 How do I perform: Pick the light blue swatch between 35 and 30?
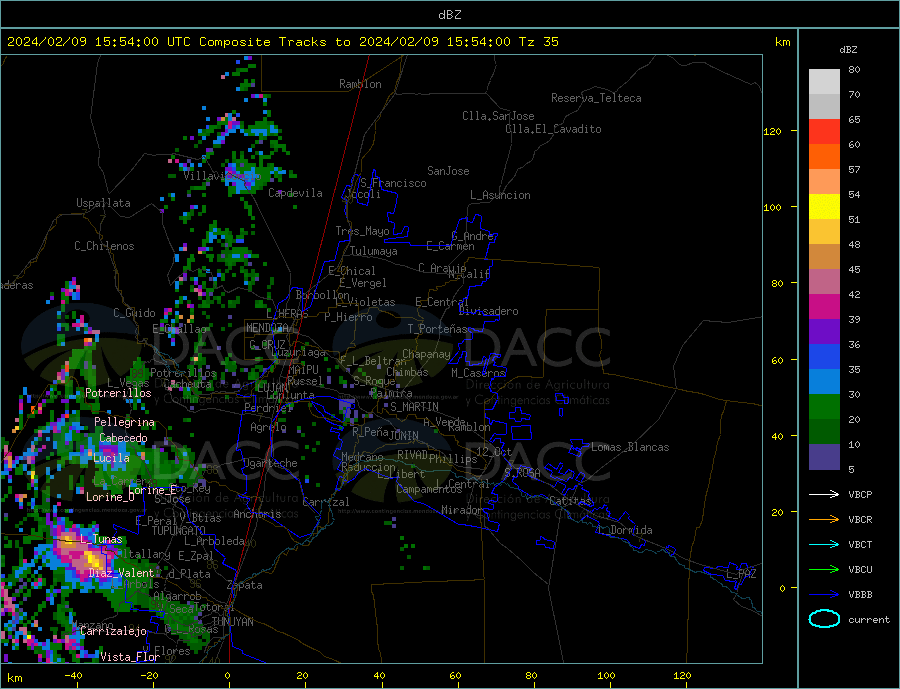824,382
